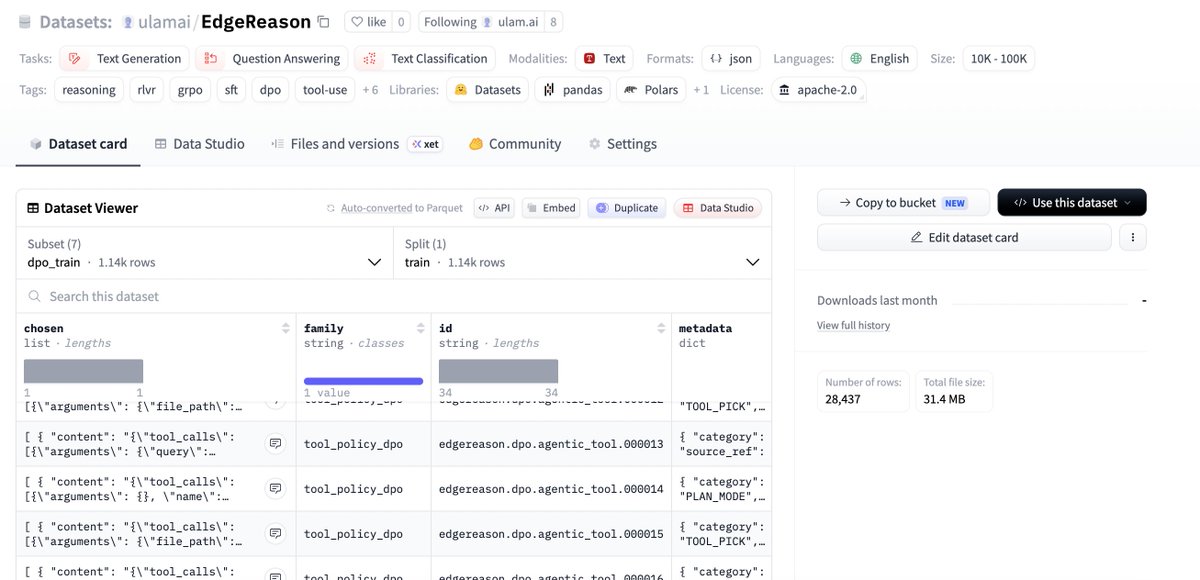Open conversation icon for row agentic_tool.000015
This screenshot has height=580, width=1200.
[x=275, y=533]
